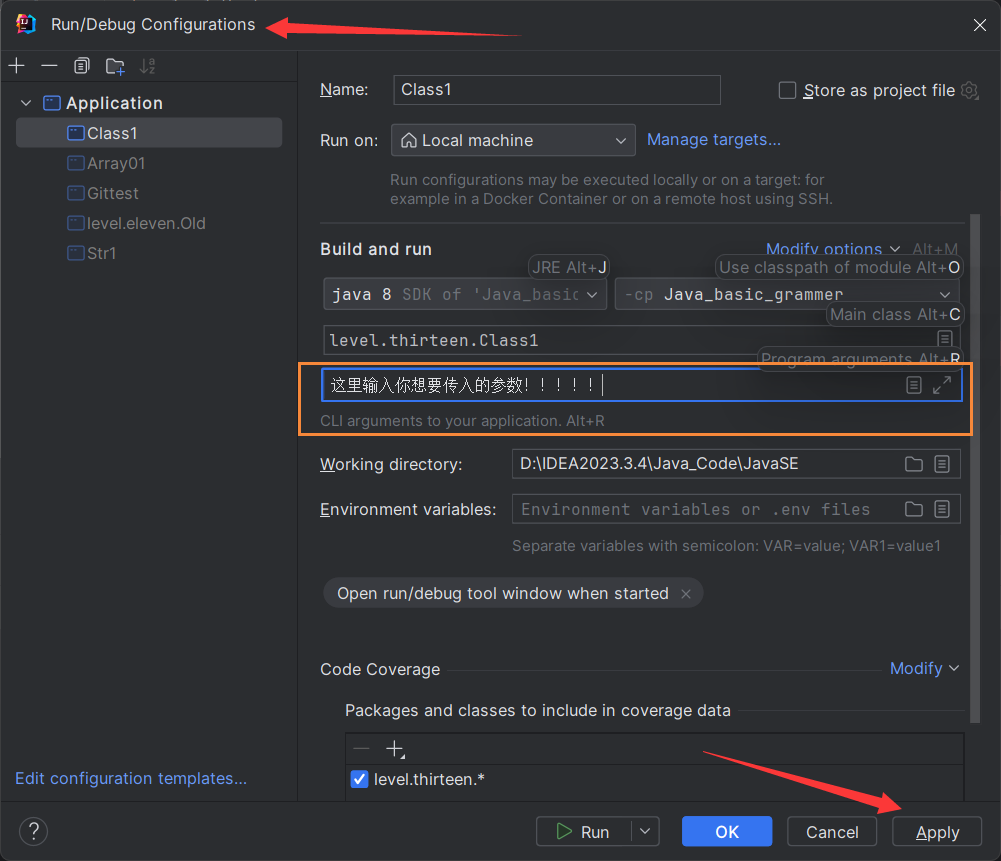Image resolution: width=1001 pixels, height=861 pixels.
Task: Add a package to coverage data
Action: click(x=395, y=749)
